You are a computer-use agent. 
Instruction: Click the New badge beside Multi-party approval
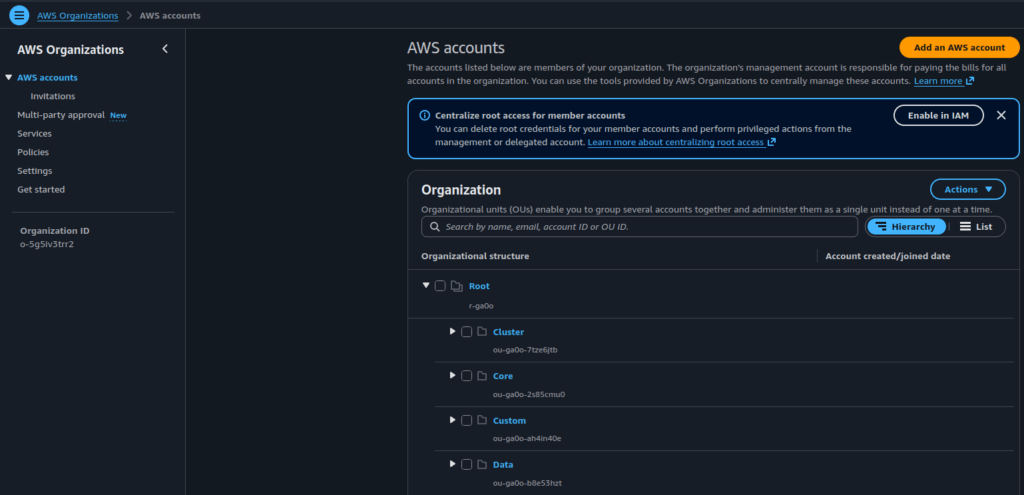click(118, 116)
